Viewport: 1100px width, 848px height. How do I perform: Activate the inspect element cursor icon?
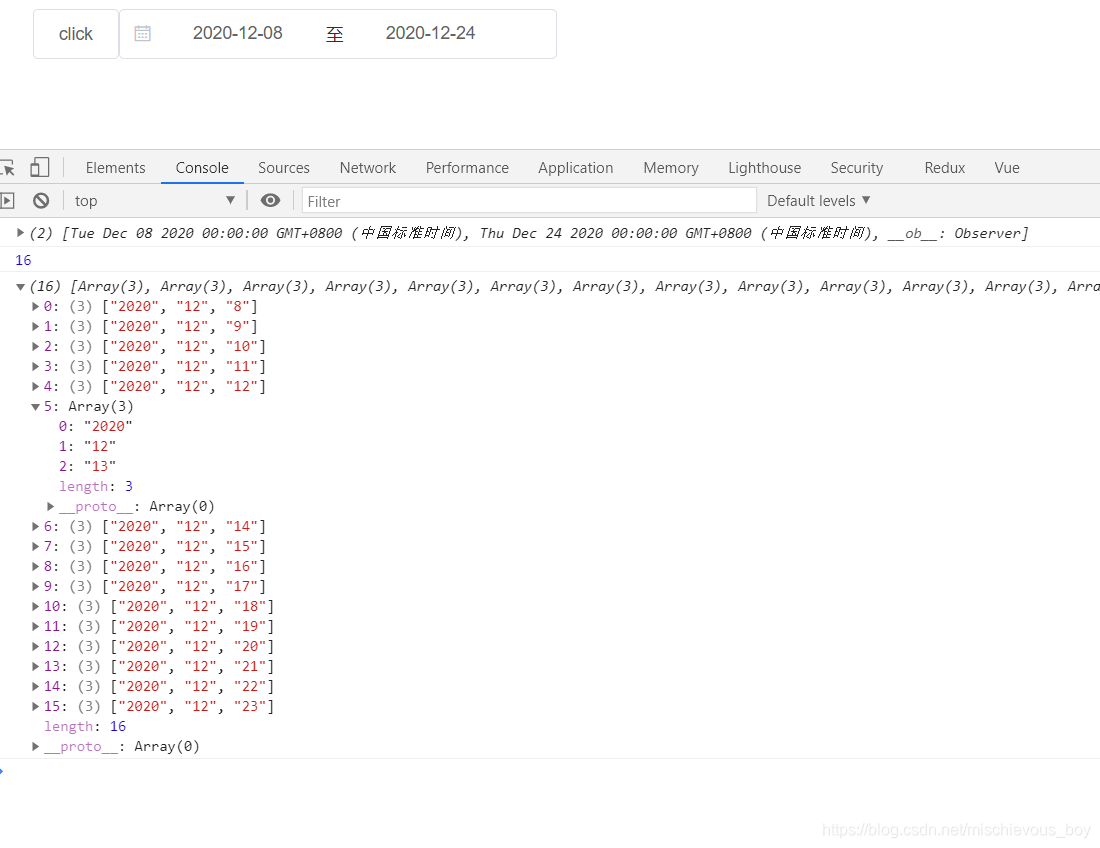coord(8,168)
